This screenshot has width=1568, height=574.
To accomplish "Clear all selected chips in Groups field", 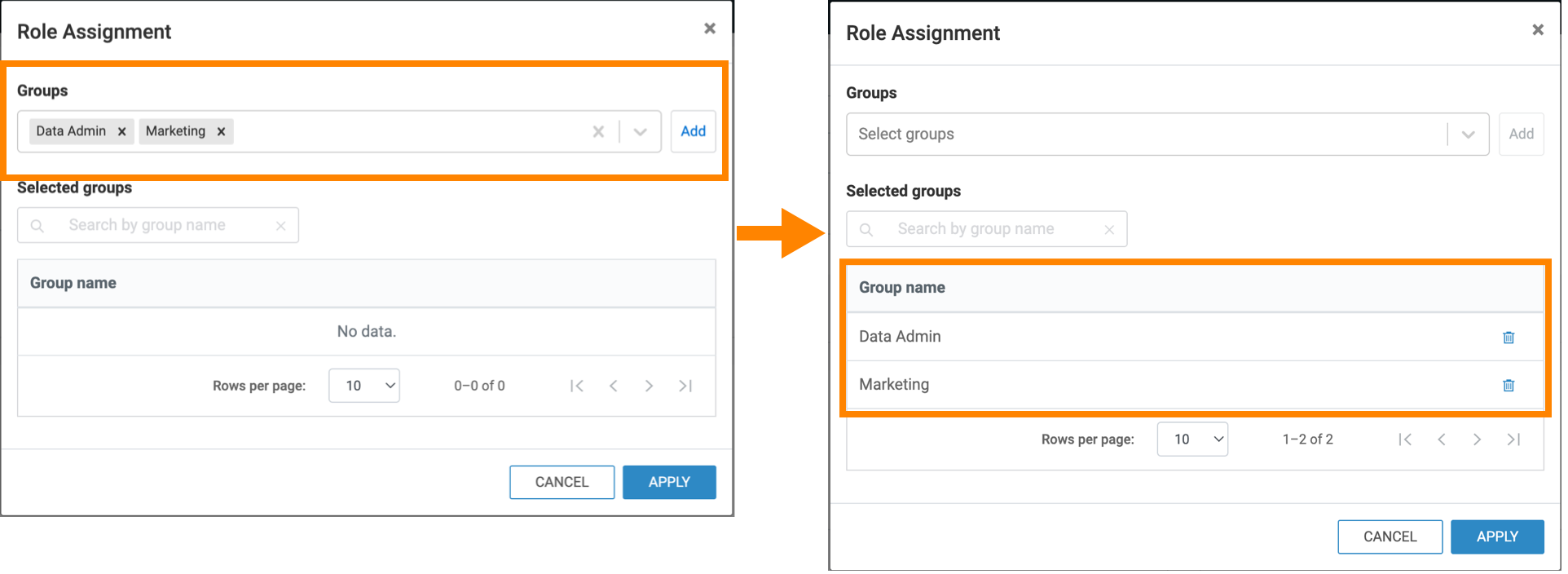I will pyautogui.click(x=598, y=131).
